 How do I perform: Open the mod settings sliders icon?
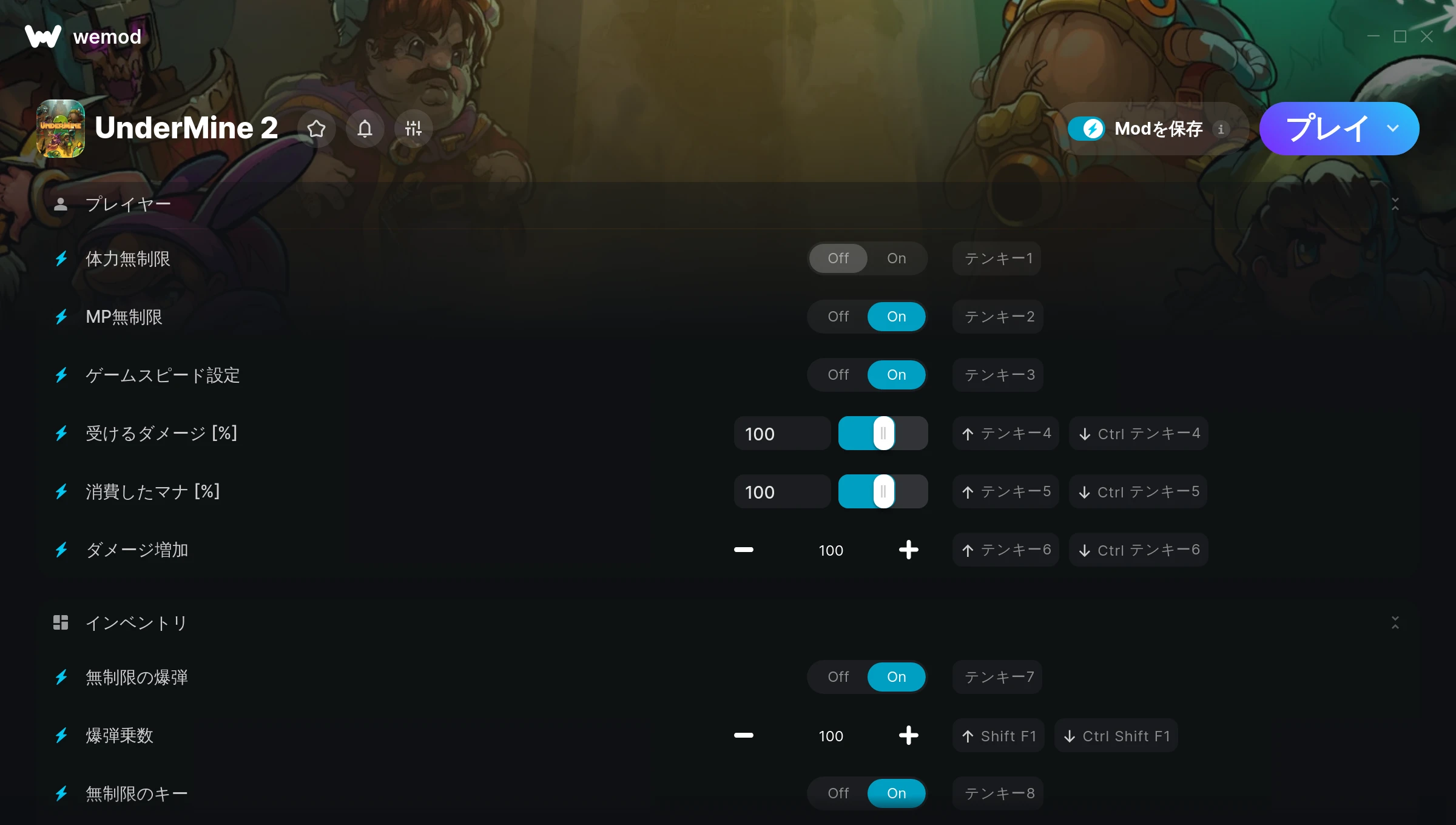click(x=413, y=129)
